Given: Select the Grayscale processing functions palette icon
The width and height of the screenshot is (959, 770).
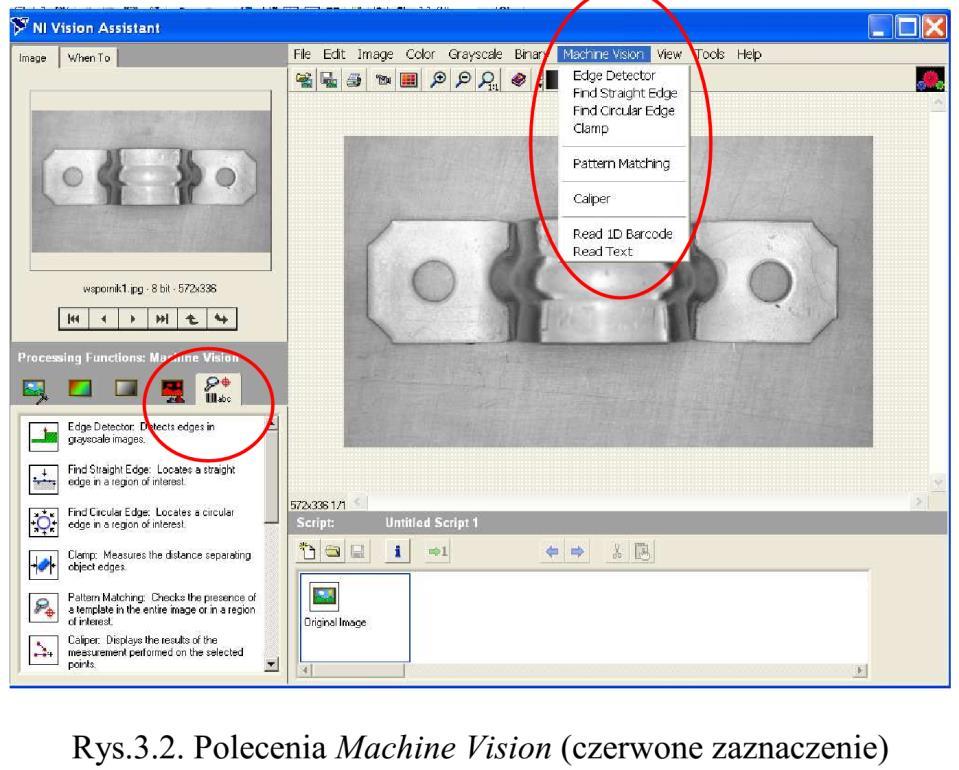Looking at the screenshot, I should point(126,388).
